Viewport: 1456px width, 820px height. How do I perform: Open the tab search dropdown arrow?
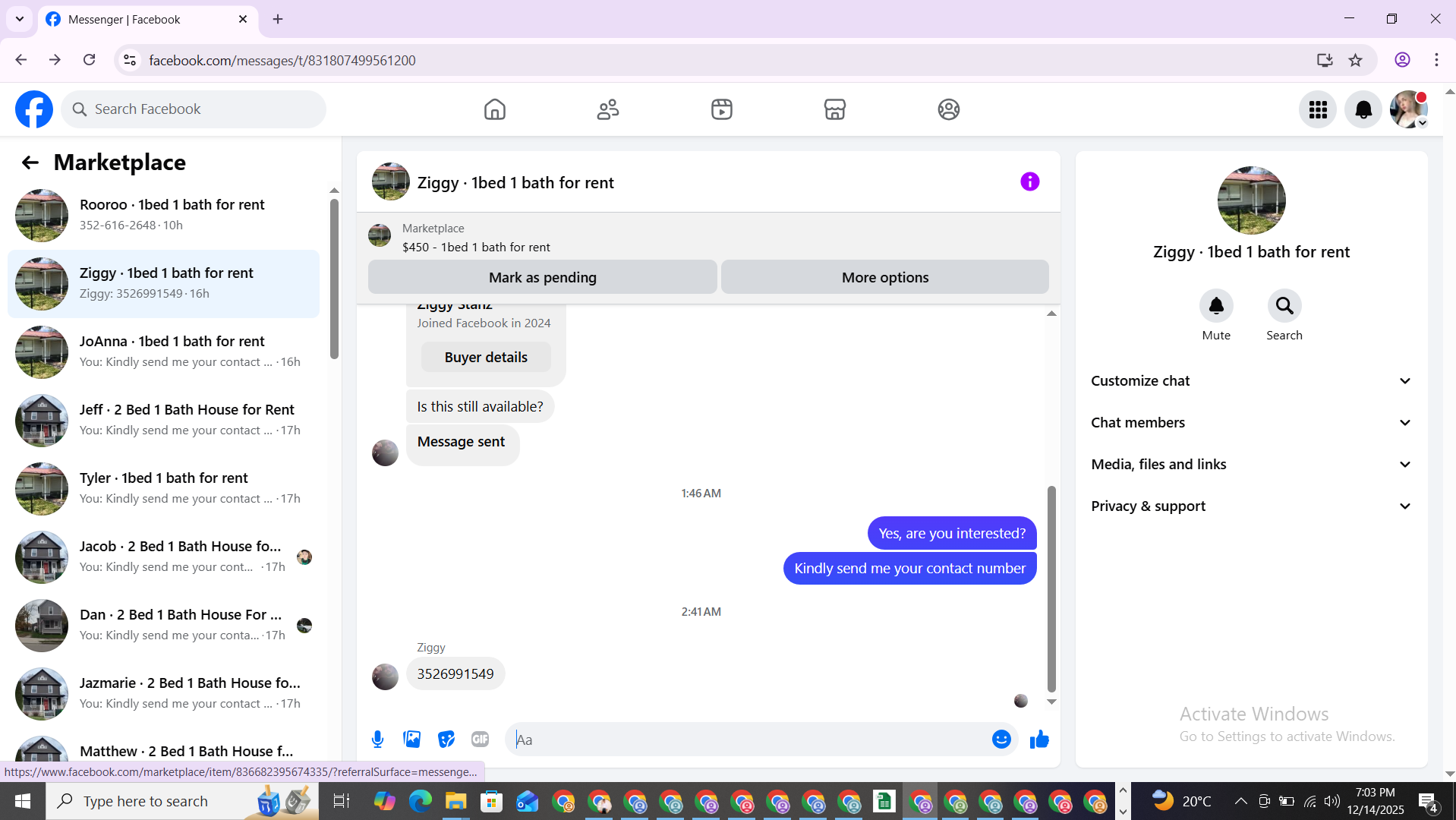(x=20, y=19)
